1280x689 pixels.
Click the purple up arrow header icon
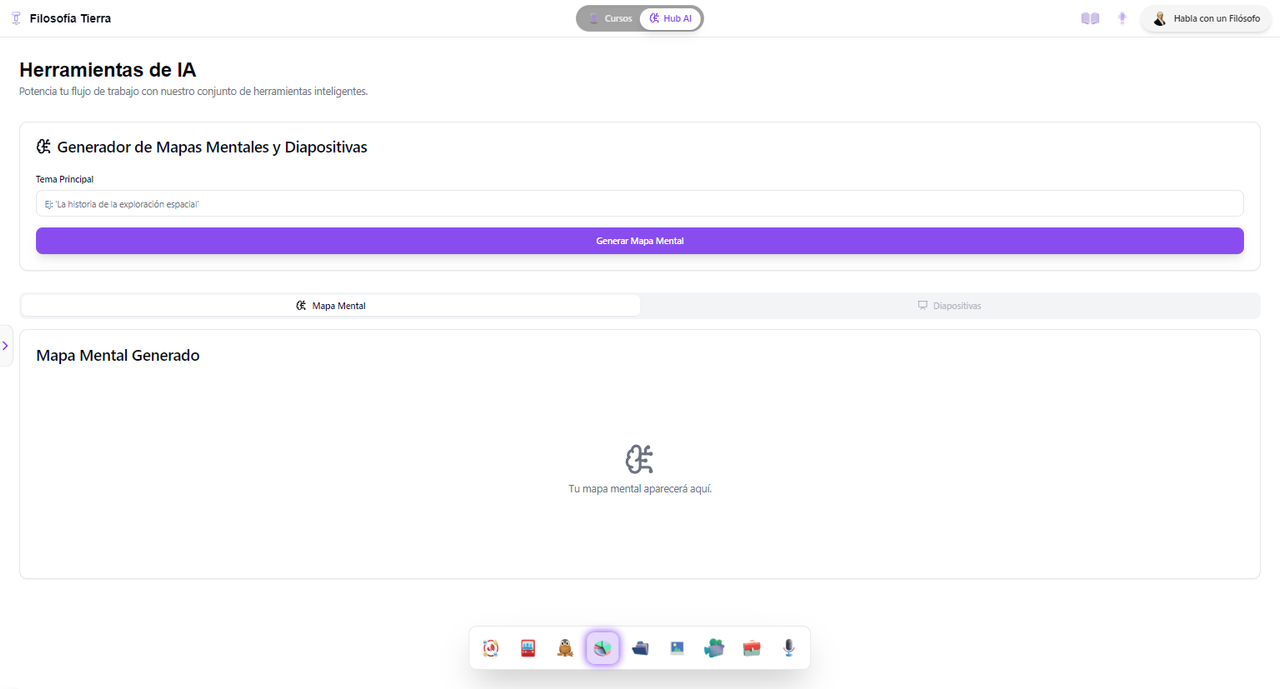[x=1122, y=18]
